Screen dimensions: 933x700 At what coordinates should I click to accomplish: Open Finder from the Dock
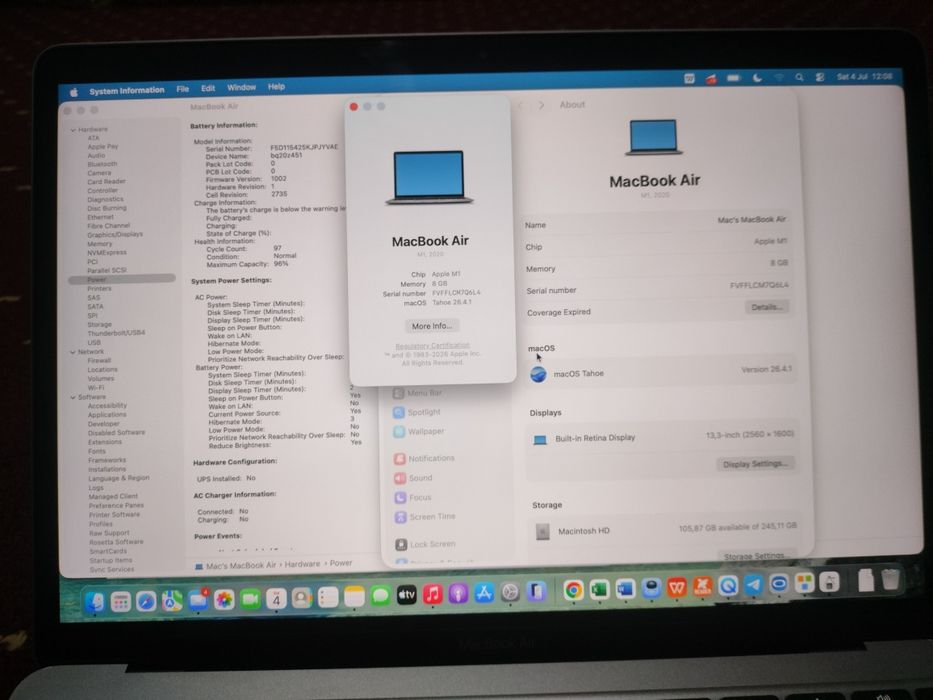(95, 602)
